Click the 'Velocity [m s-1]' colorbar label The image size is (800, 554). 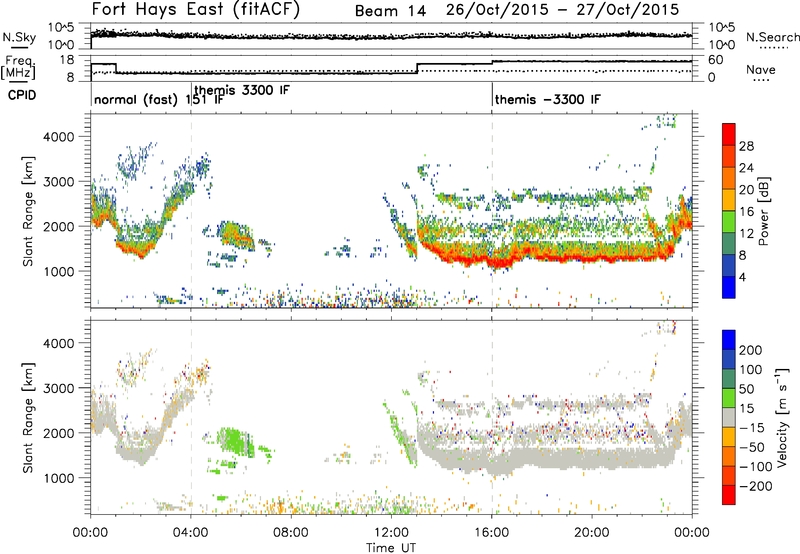pyautogui.click(x=782, y=417)
